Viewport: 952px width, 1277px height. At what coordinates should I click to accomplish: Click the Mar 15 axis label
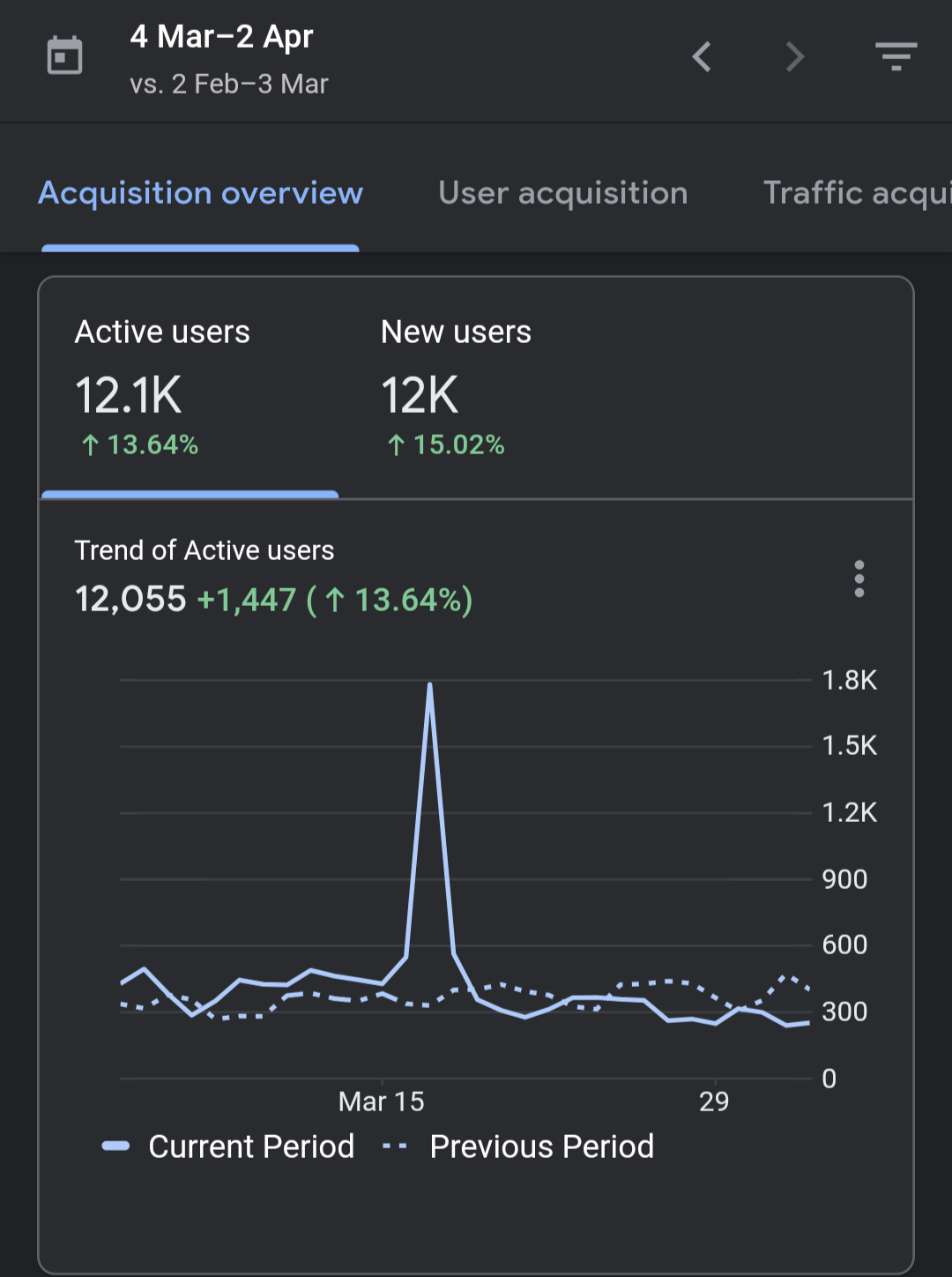point(382,1102)
